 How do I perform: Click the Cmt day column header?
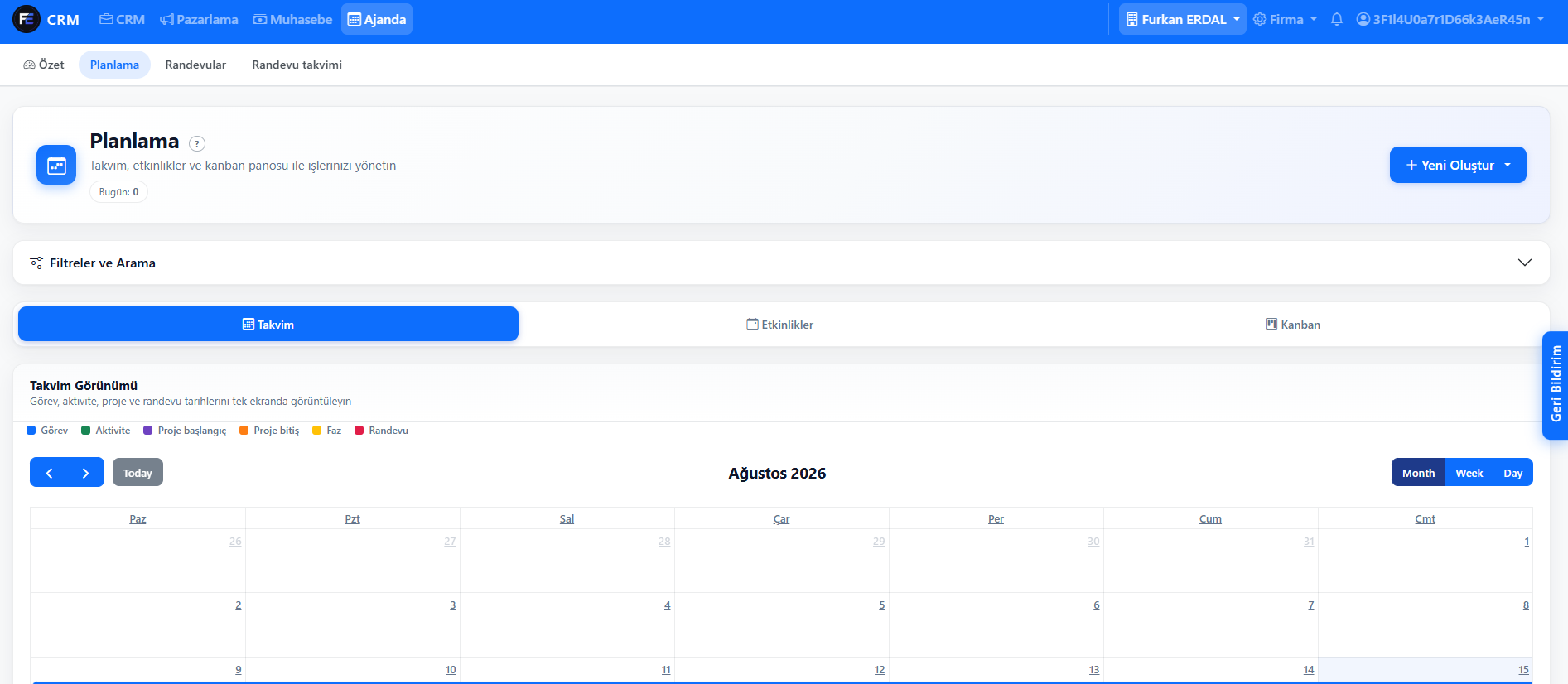1425,519
